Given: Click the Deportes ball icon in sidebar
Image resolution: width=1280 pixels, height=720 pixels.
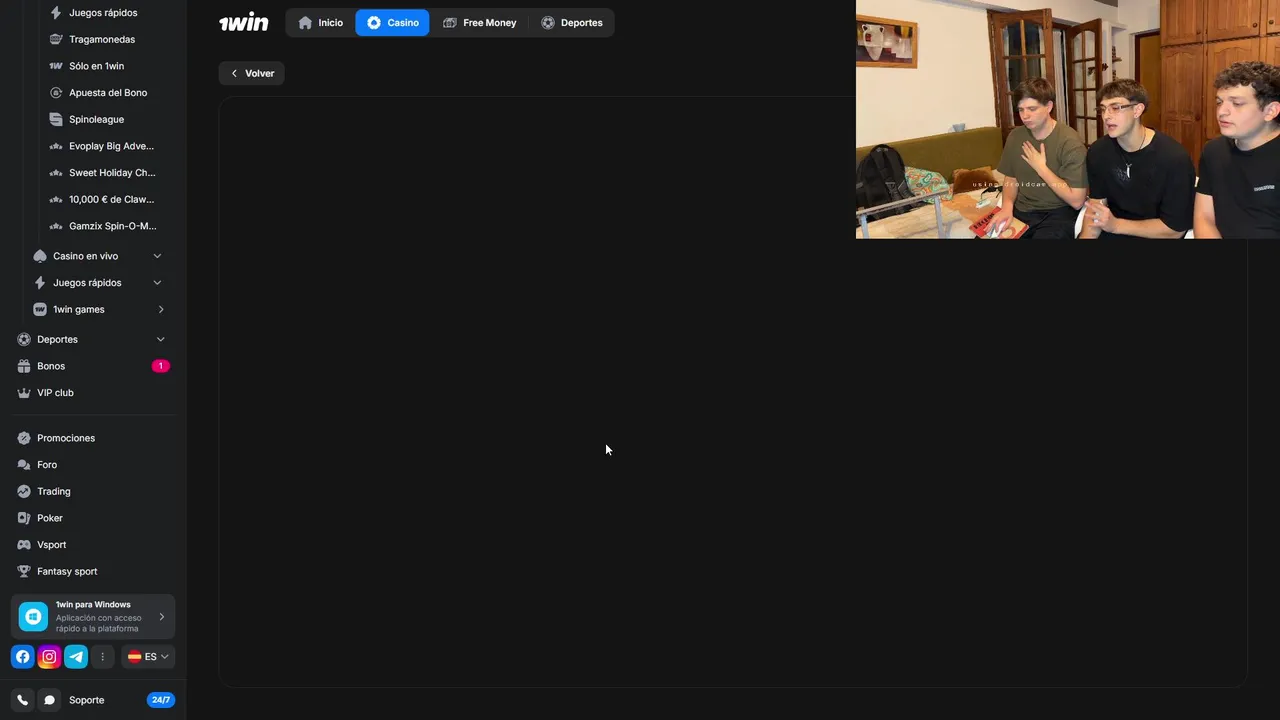Looking at the screenshot, I should (x=24, y=339).
